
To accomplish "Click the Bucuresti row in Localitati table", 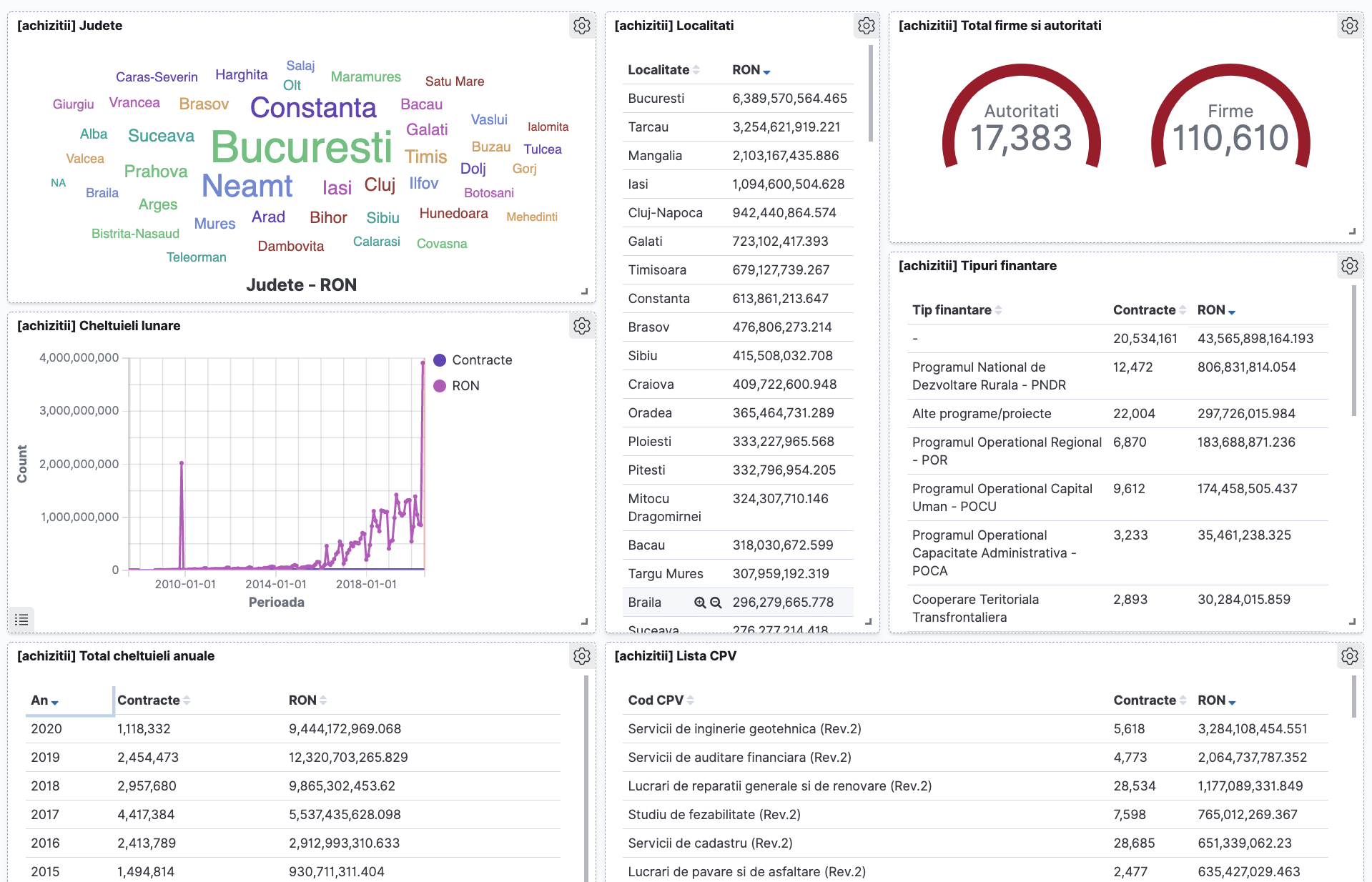I will (738, 99).
